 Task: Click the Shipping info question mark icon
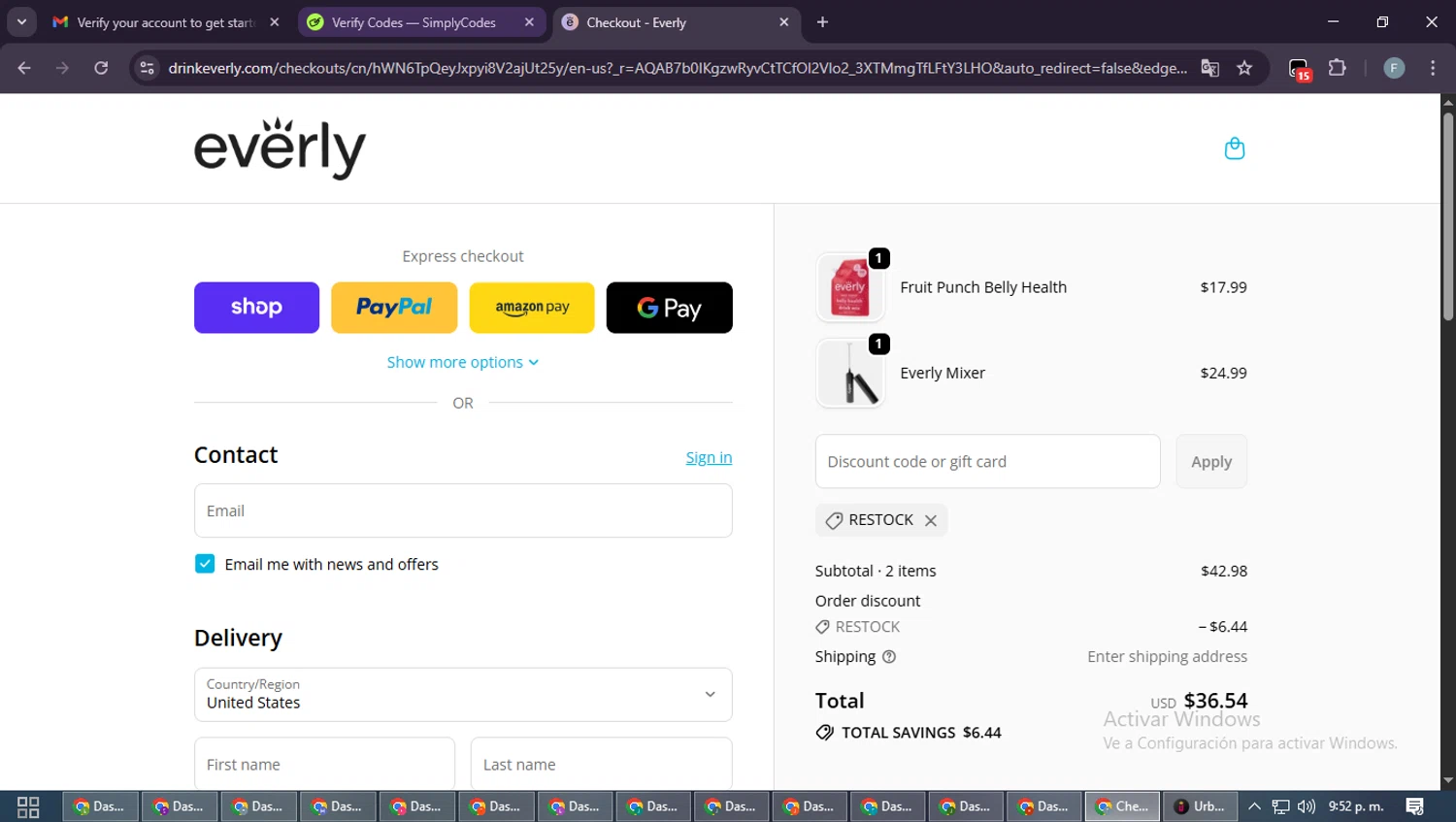[x=889, y=657]
